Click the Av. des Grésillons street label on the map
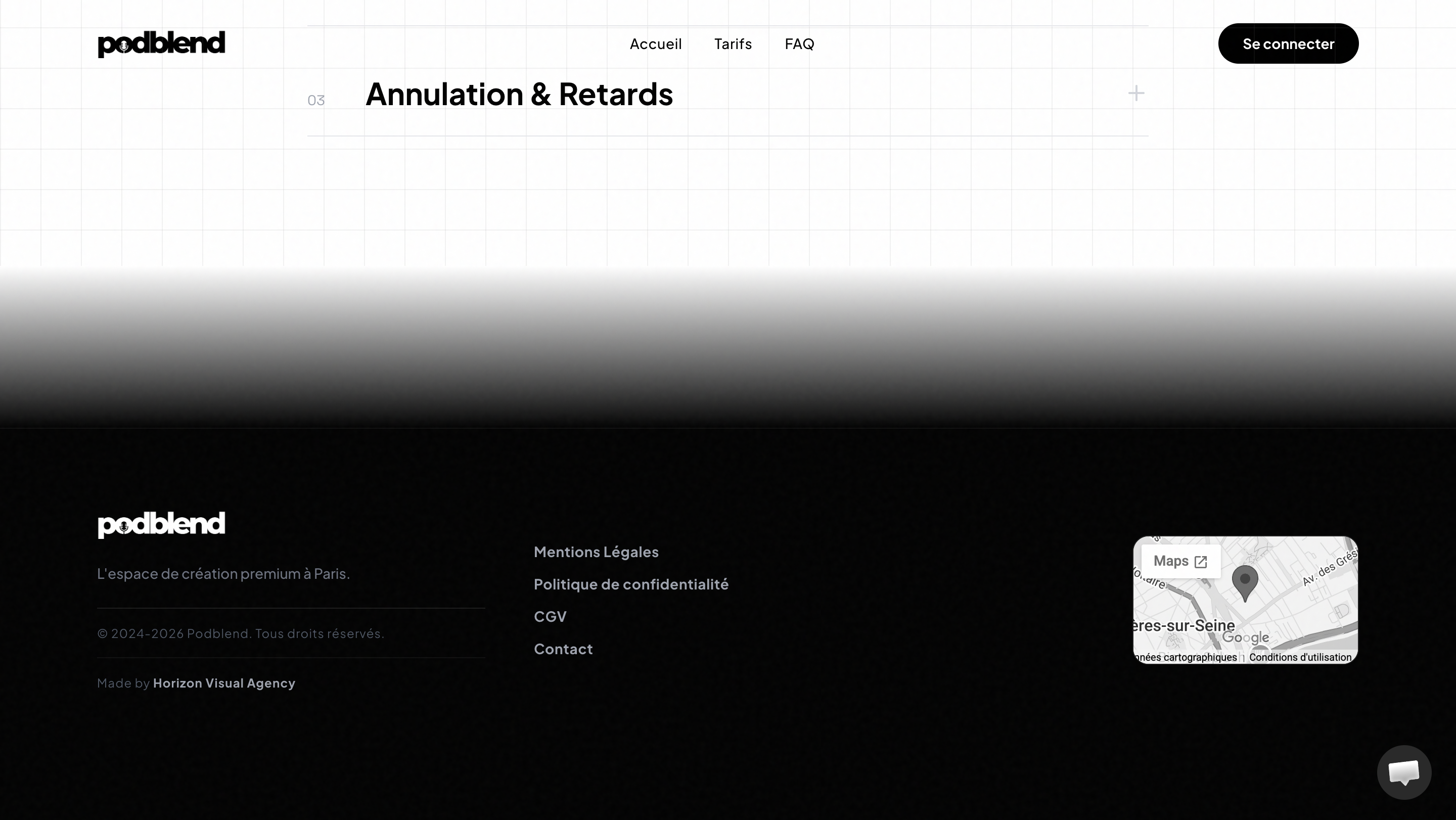 (1330, 567)
